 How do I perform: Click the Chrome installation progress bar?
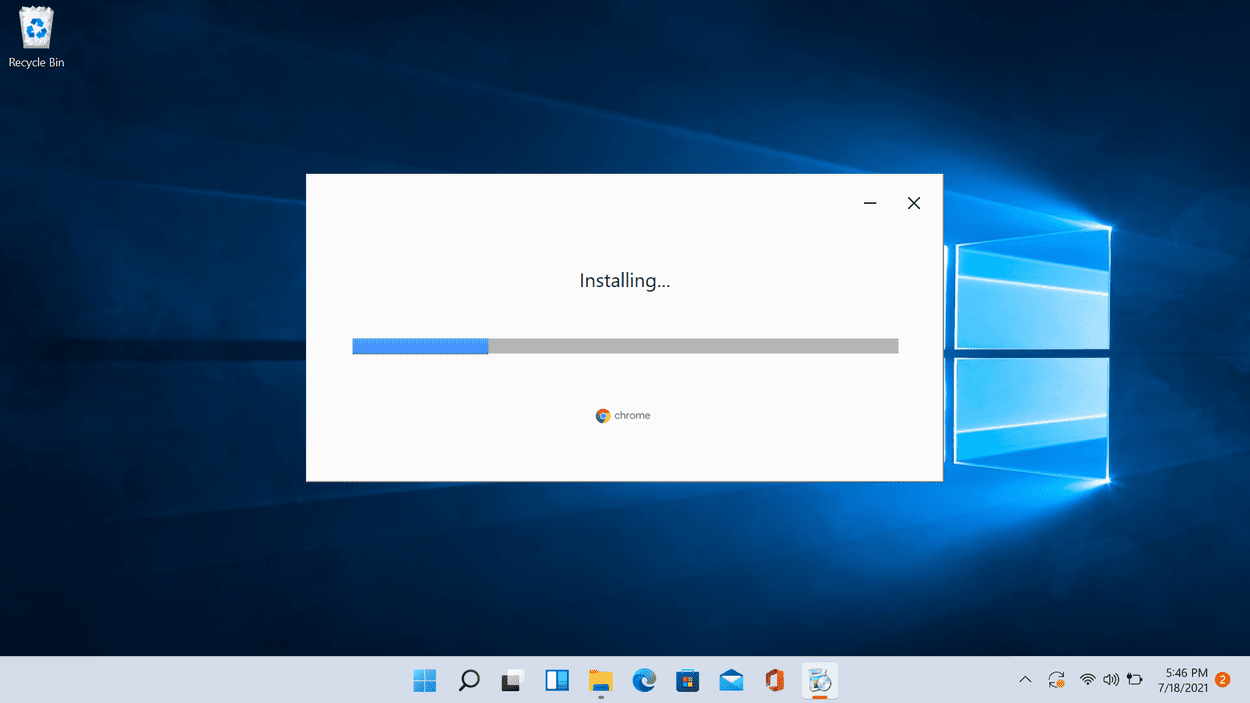pos(624,345)
